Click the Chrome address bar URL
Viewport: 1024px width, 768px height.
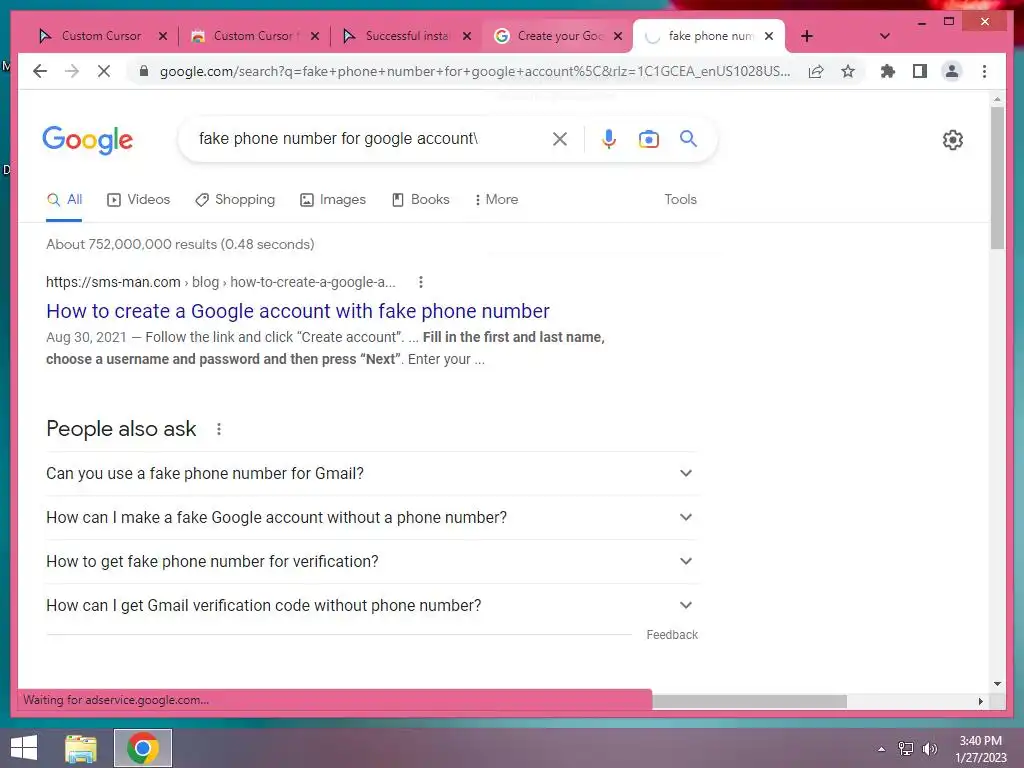475,71
